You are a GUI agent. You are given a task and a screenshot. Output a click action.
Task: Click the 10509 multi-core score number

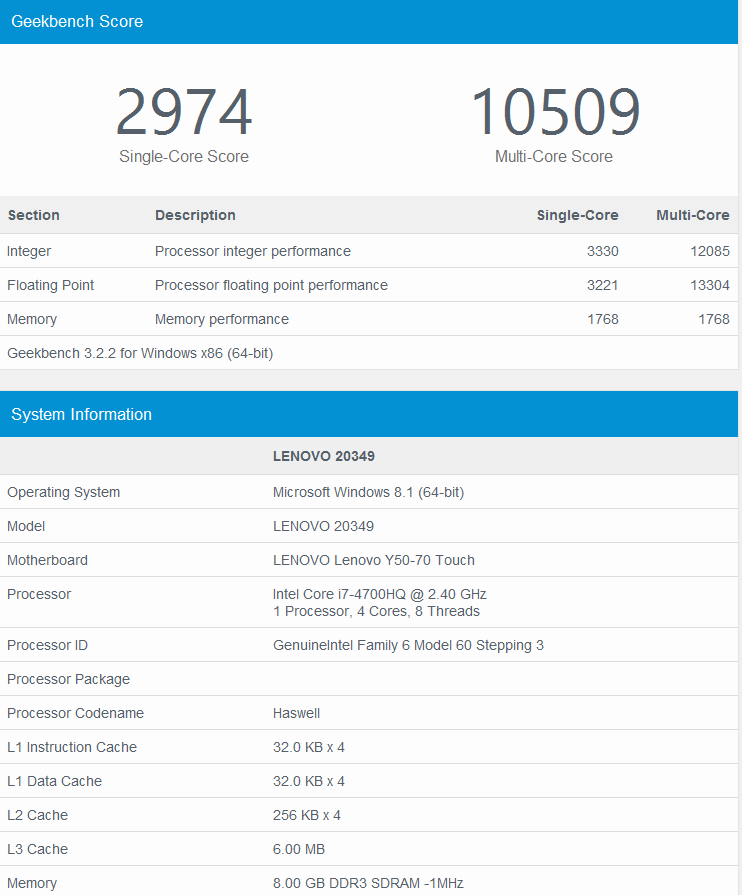[554, 113]
